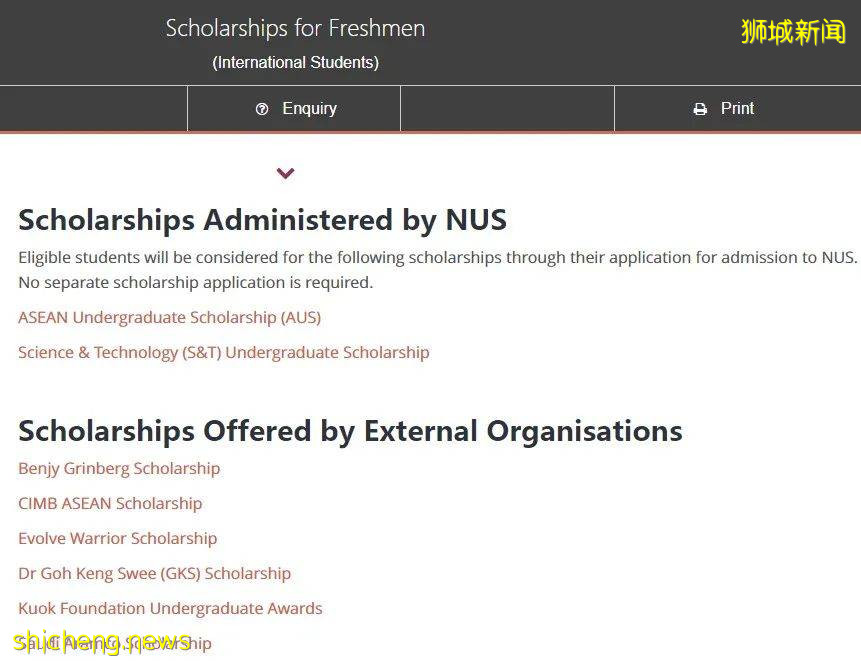Click the yellow 狮城新闻 watermark logo
The width and height of the screenshot is (861, 661).
point(793,32)
